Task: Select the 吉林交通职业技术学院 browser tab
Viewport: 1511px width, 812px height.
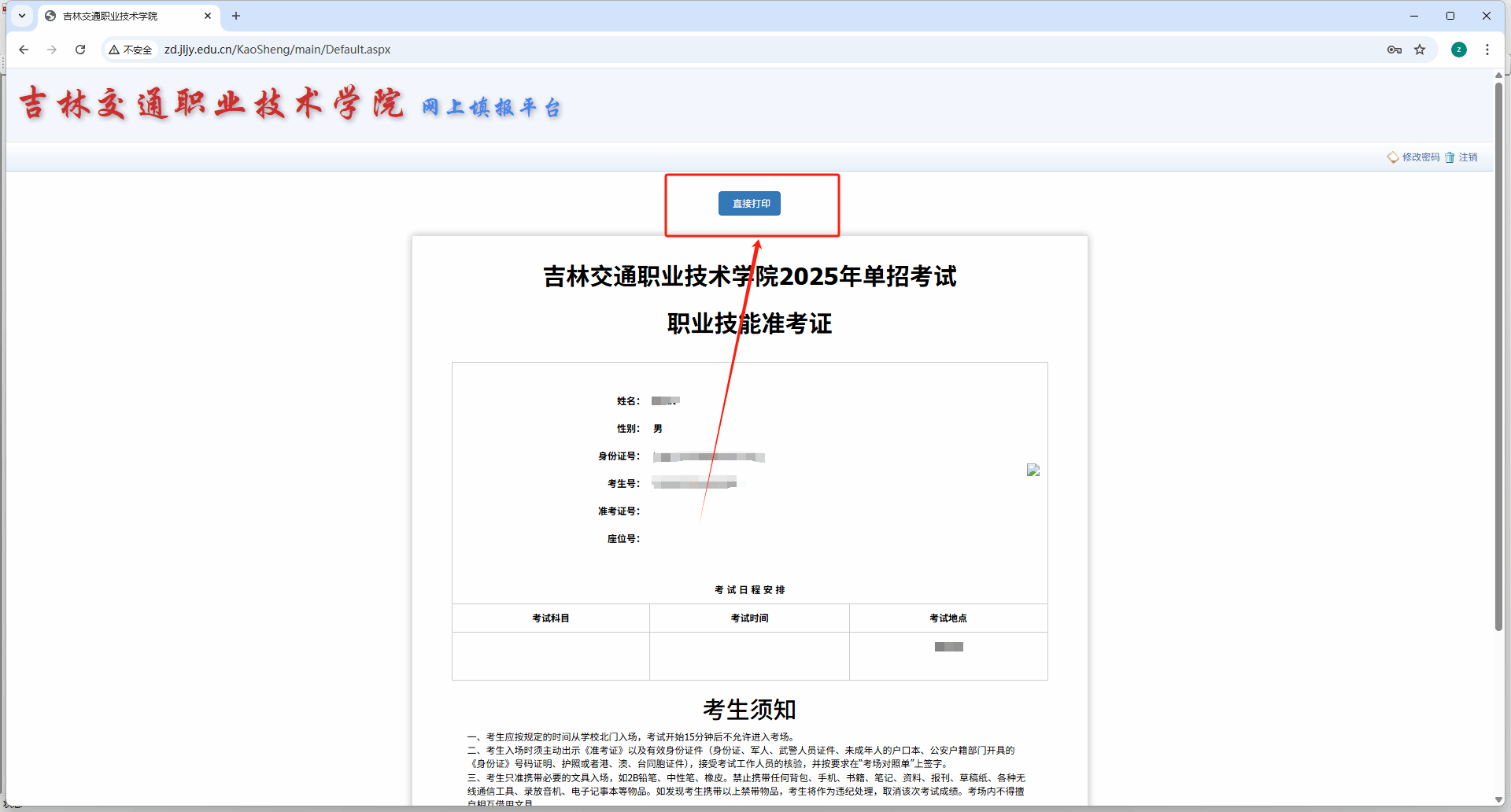Action: [127, 16]
